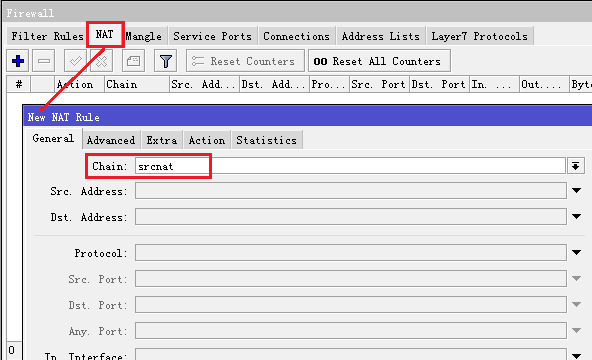The height and width of the screenshot is (360, 592).
Task: Click the checkmark enable rule icon
Action: pyautogui.click(x=76, y=61)
